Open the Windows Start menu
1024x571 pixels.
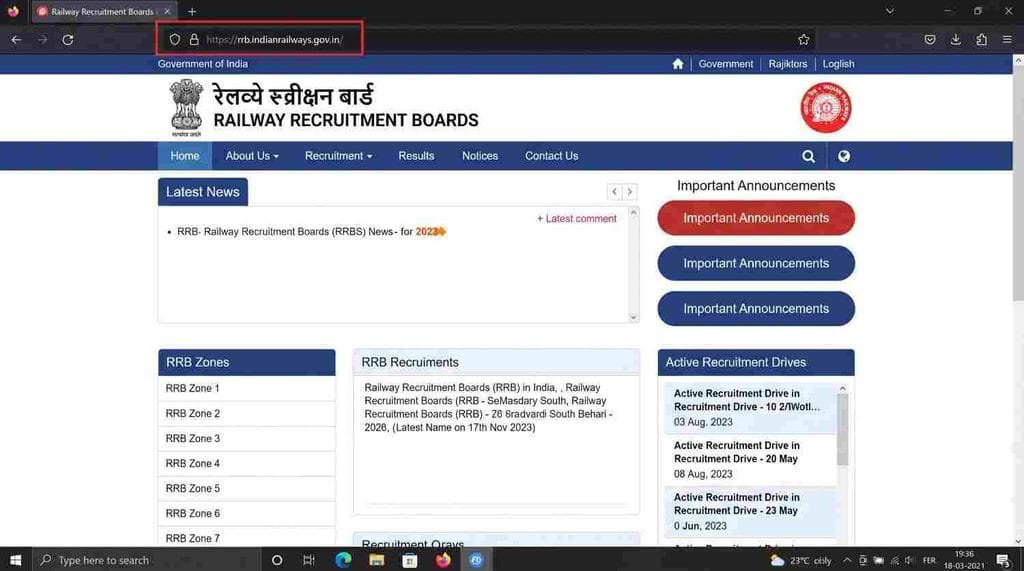pos(16,560)
